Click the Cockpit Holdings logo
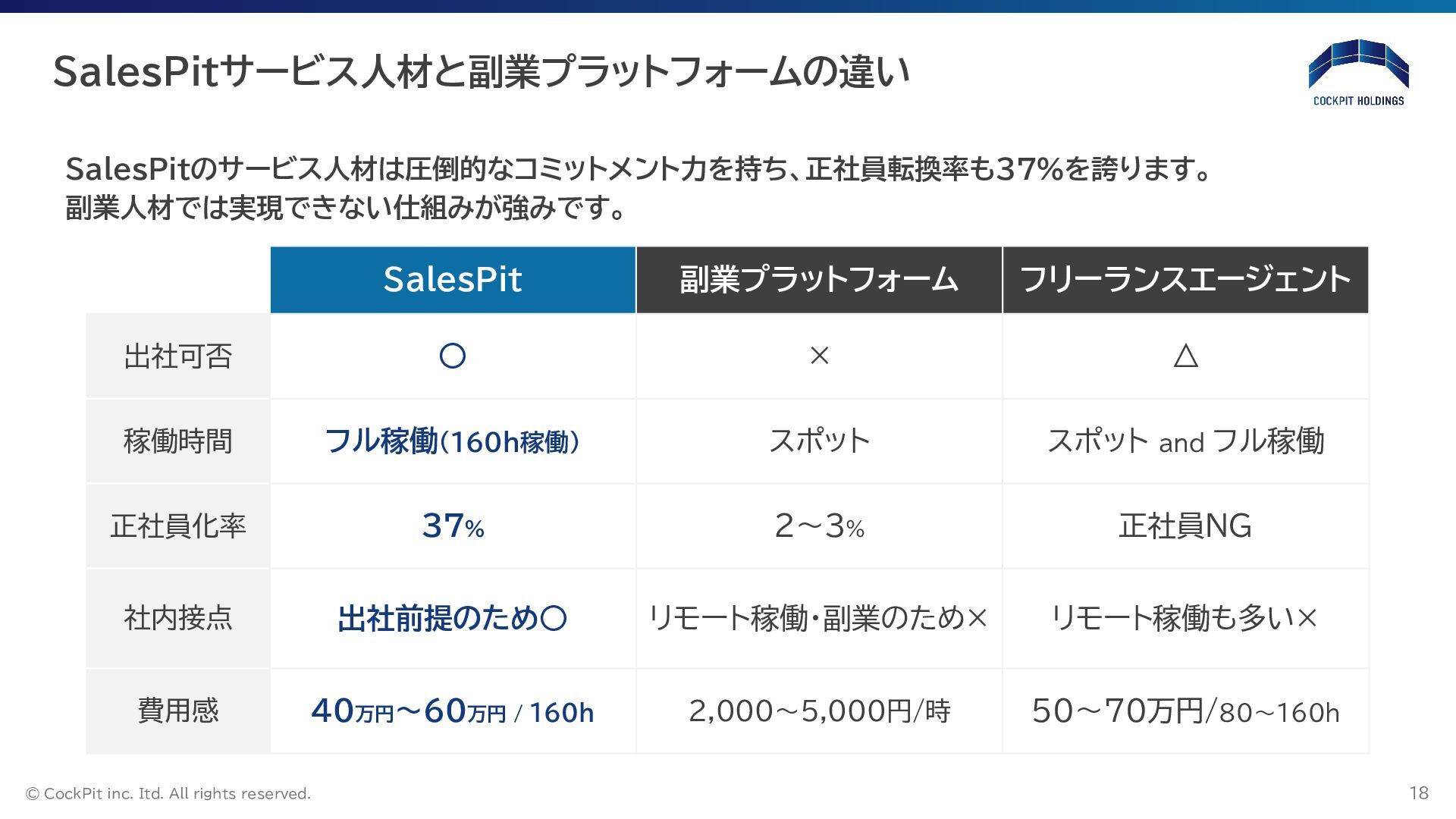1456x819 pixels. point(1358,73)
